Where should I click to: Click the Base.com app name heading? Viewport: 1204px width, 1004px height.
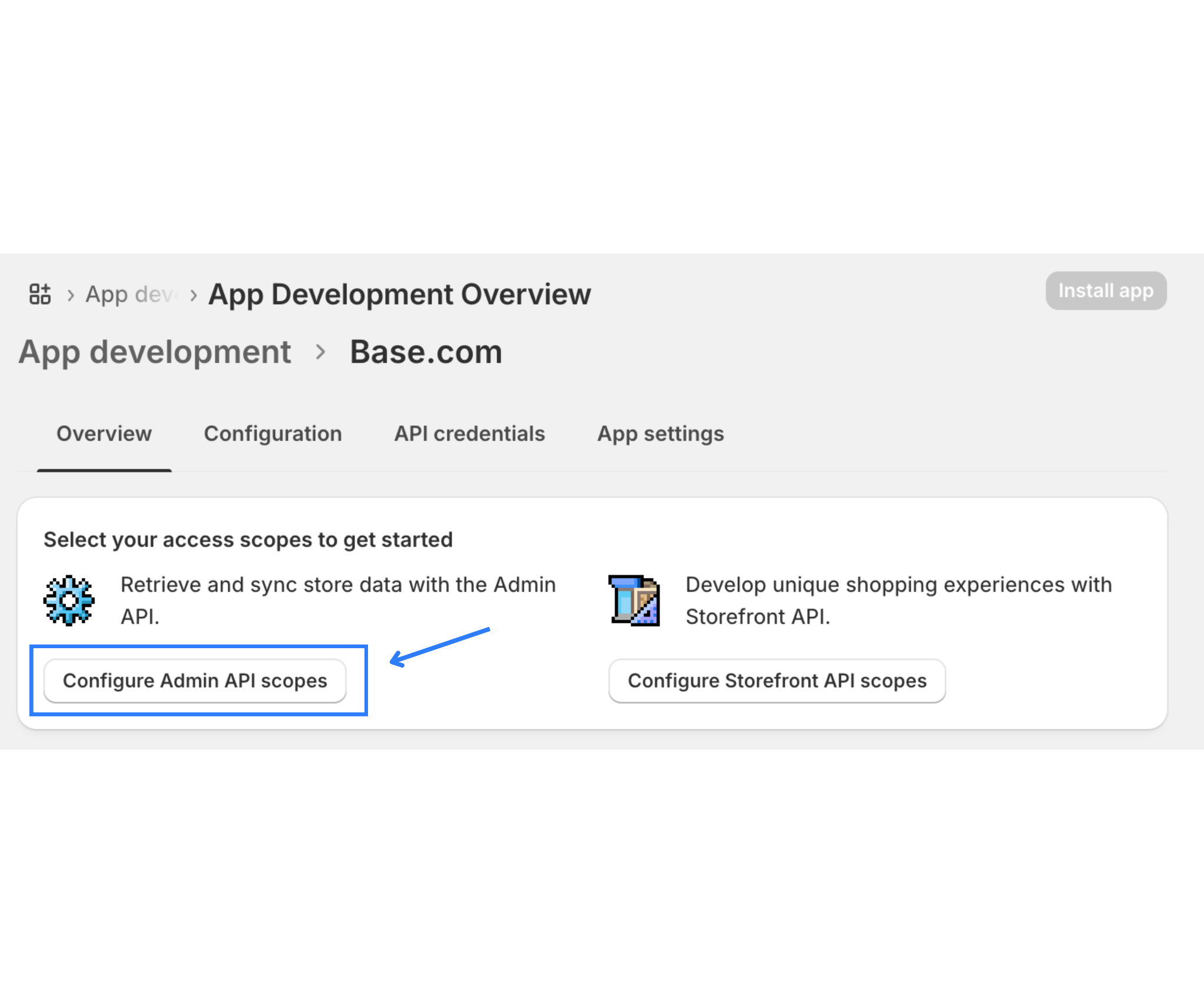pyautogui.click(x=426, y=352)
